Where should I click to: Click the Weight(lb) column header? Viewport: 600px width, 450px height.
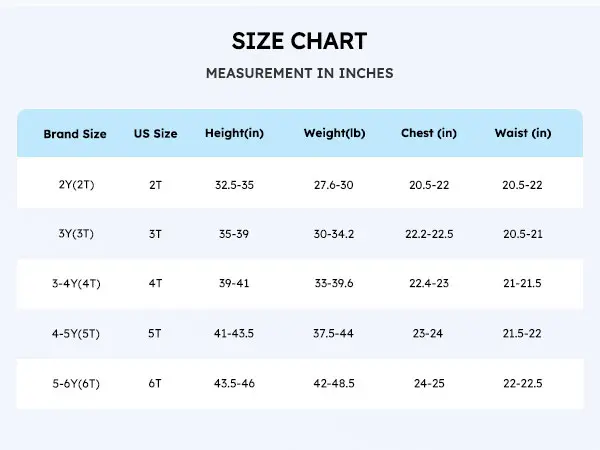[x=335, y=134]
